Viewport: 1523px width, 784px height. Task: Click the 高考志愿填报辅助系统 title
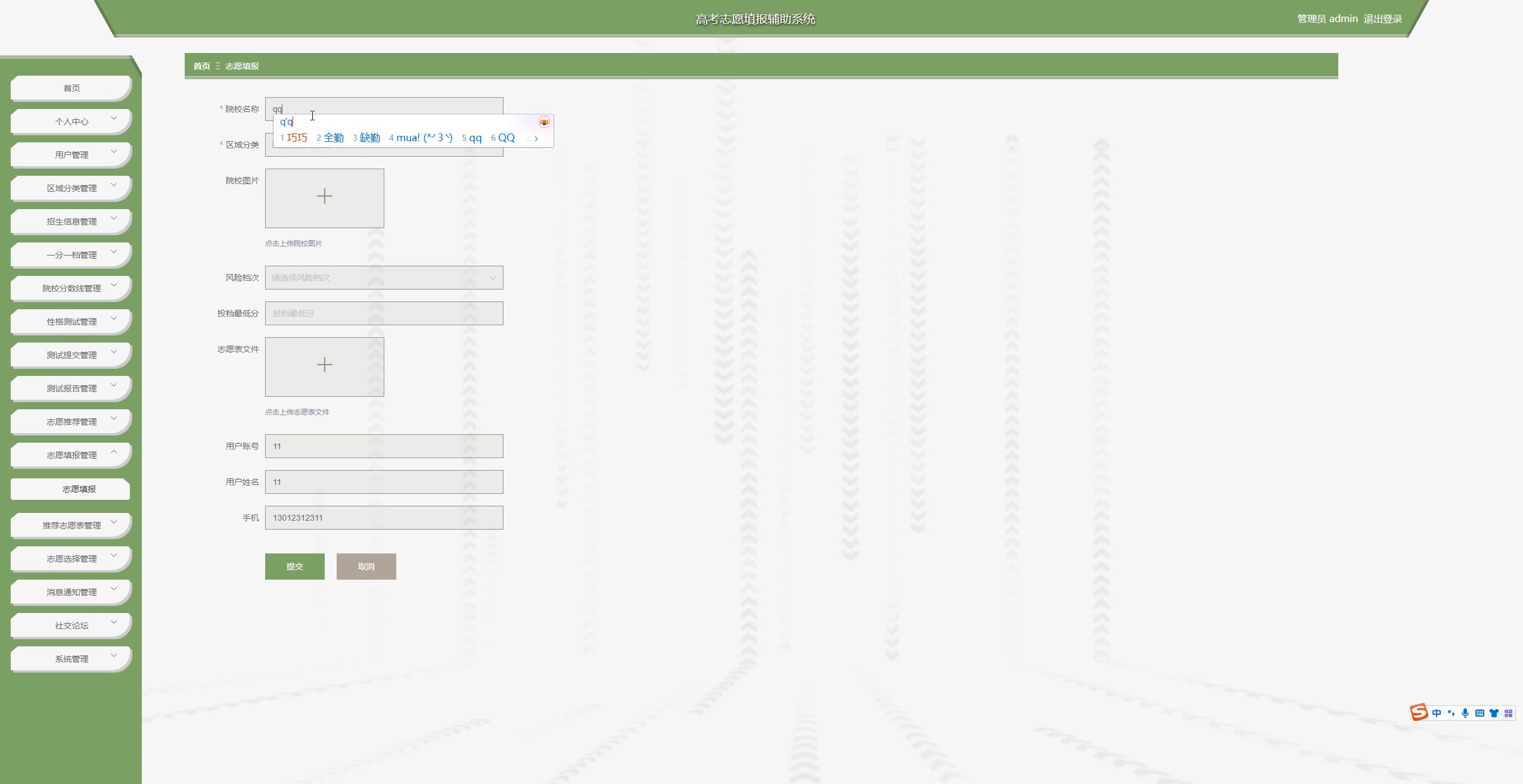(x=756, y=19)
